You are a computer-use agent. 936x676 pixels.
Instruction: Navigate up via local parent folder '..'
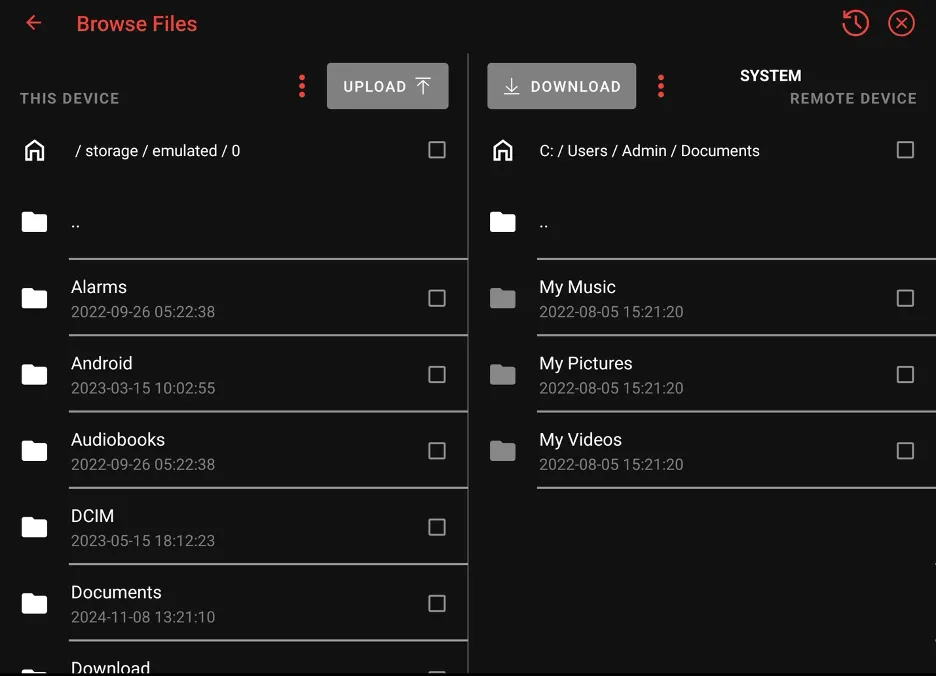(x=75, y=223)
